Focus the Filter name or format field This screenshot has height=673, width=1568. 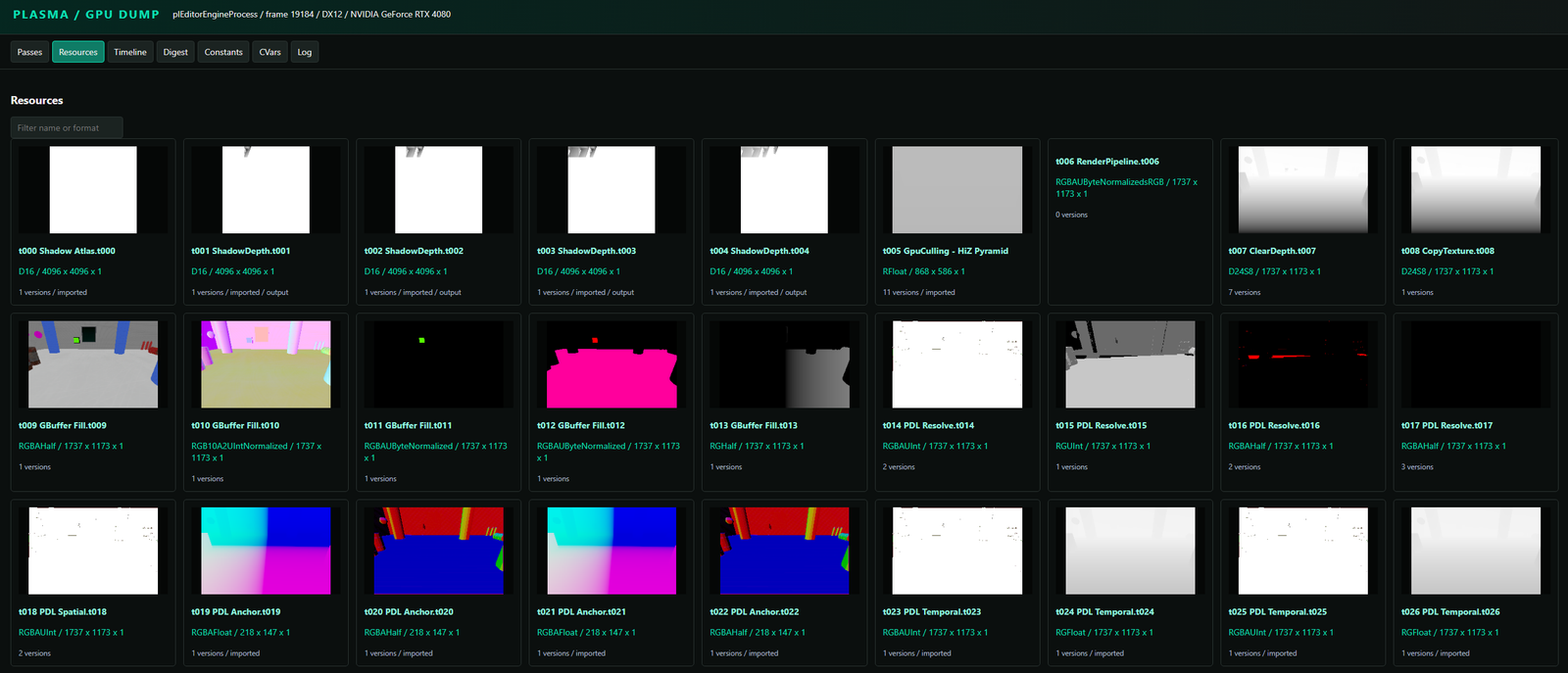67,127
